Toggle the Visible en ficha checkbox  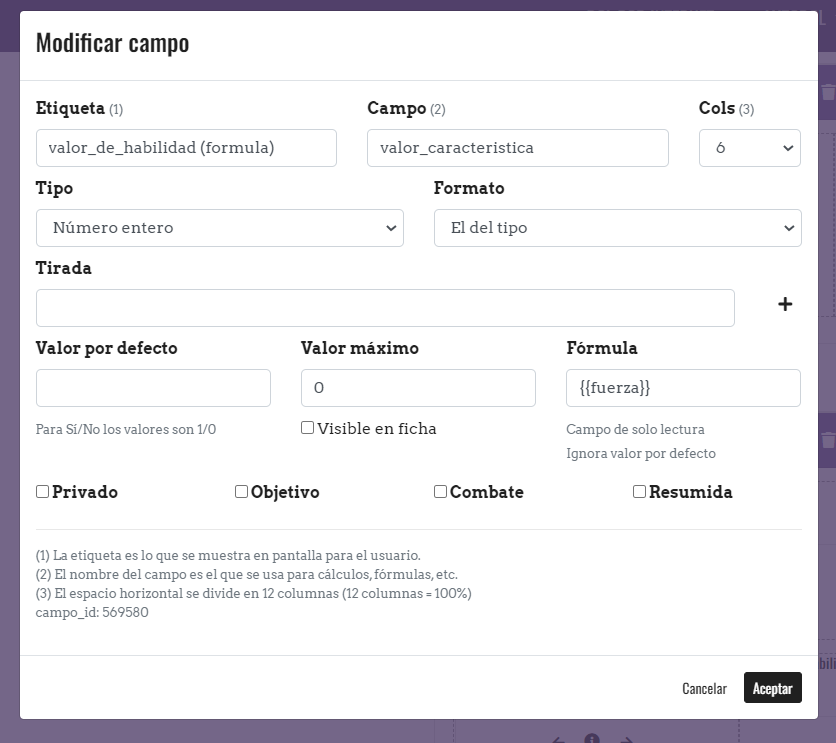click(307, 427)
